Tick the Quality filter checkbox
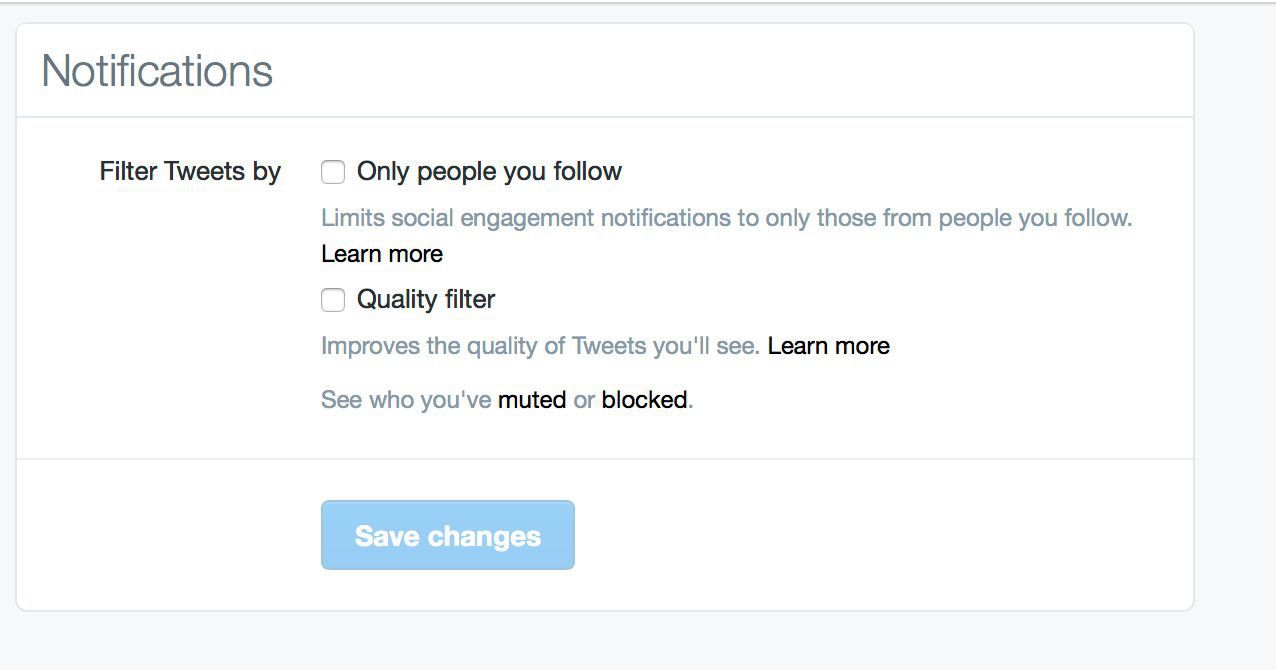Viewport: 1276px width, 670px height. point(333,300)
